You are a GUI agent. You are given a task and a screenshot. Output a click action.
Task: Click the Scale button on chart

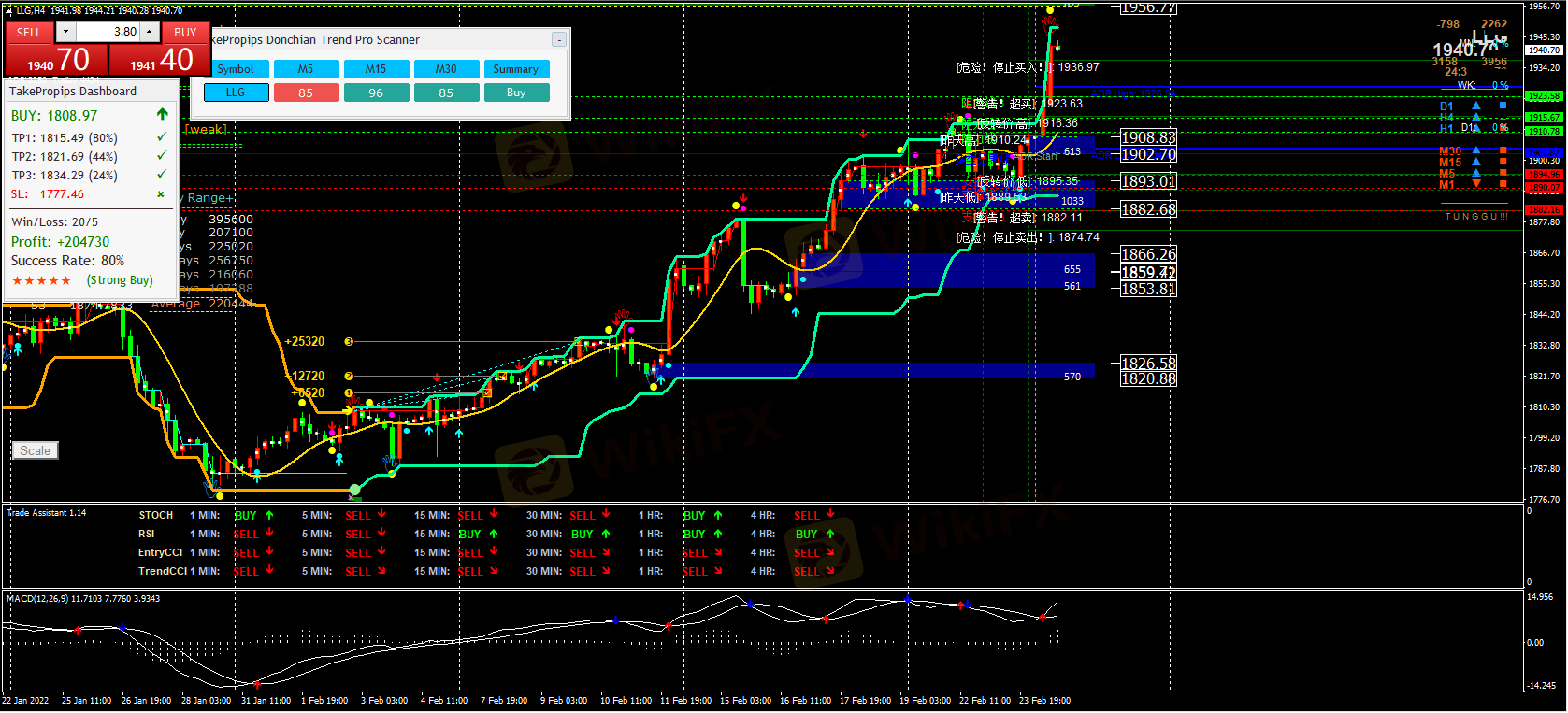(36, 450)
